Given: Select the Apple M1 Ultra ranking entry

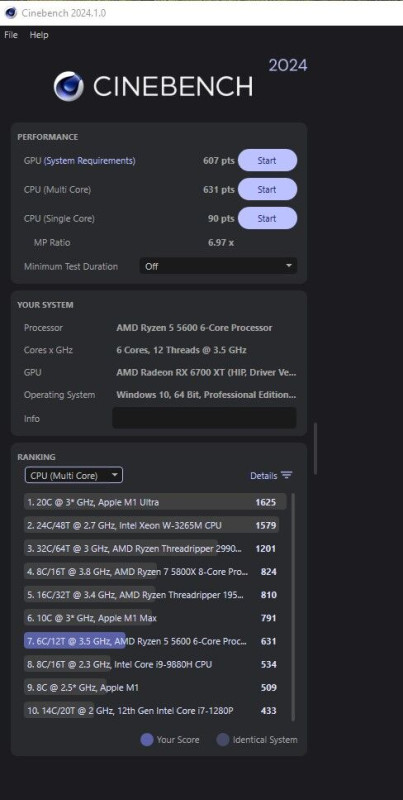Looking at the screenshot, I should click(x=155, y=502).
